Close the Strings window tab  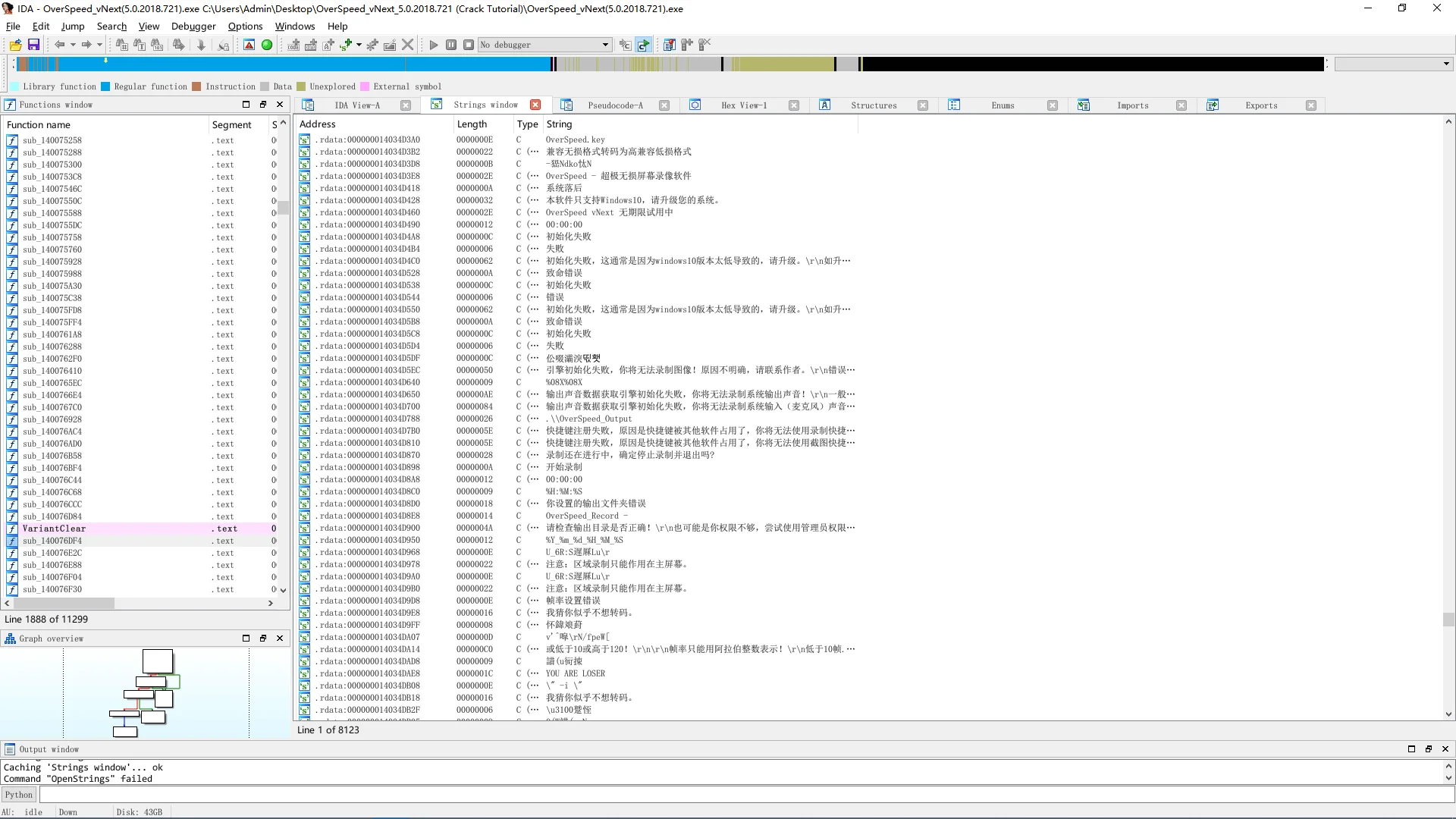535,105
